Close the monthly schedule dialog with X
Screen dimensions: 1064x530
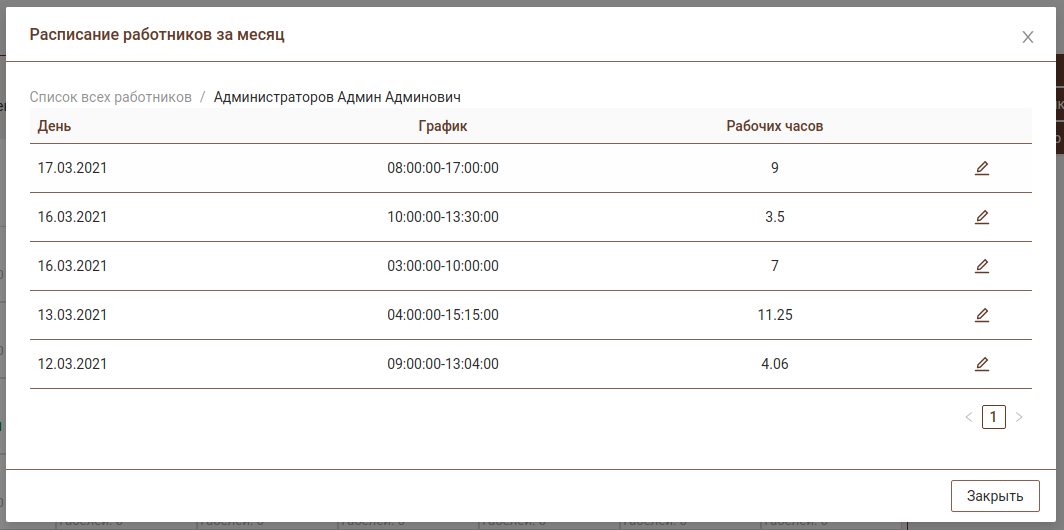[x=1028, y=37]
